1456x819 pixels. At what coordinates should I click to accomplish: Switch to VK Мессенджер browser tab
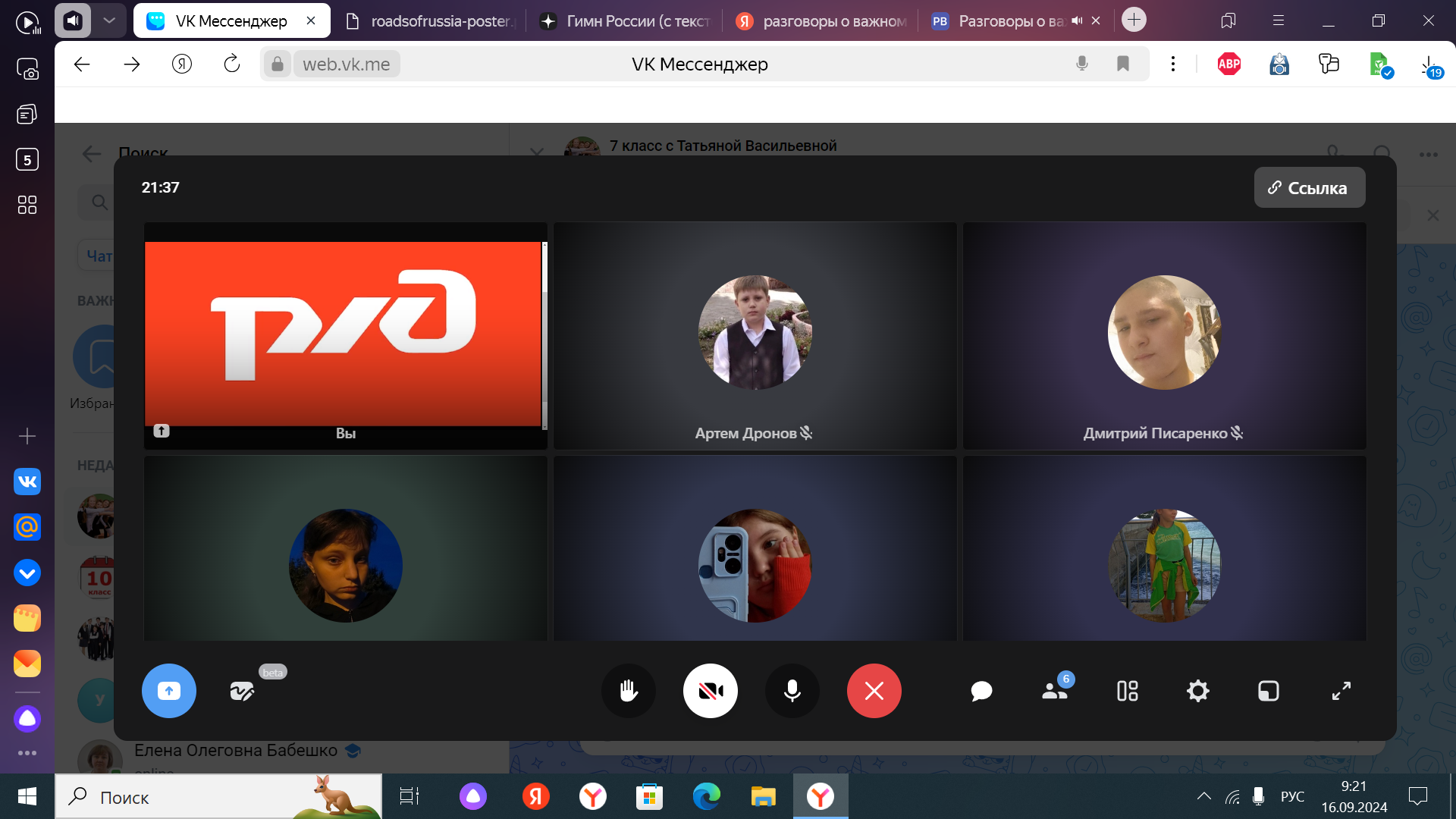point(231,21)
